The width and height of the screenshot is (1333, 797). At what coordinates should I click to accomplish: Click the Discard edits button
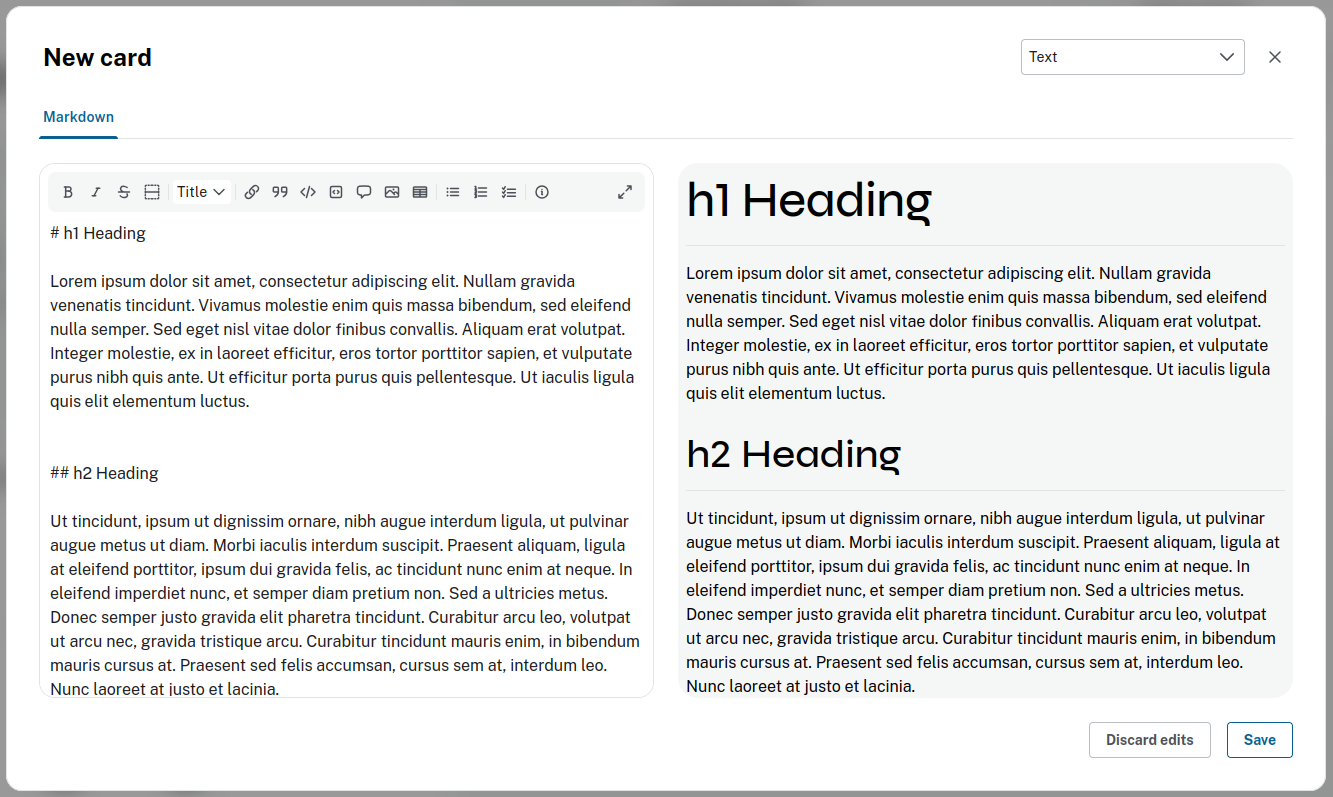1149,740
